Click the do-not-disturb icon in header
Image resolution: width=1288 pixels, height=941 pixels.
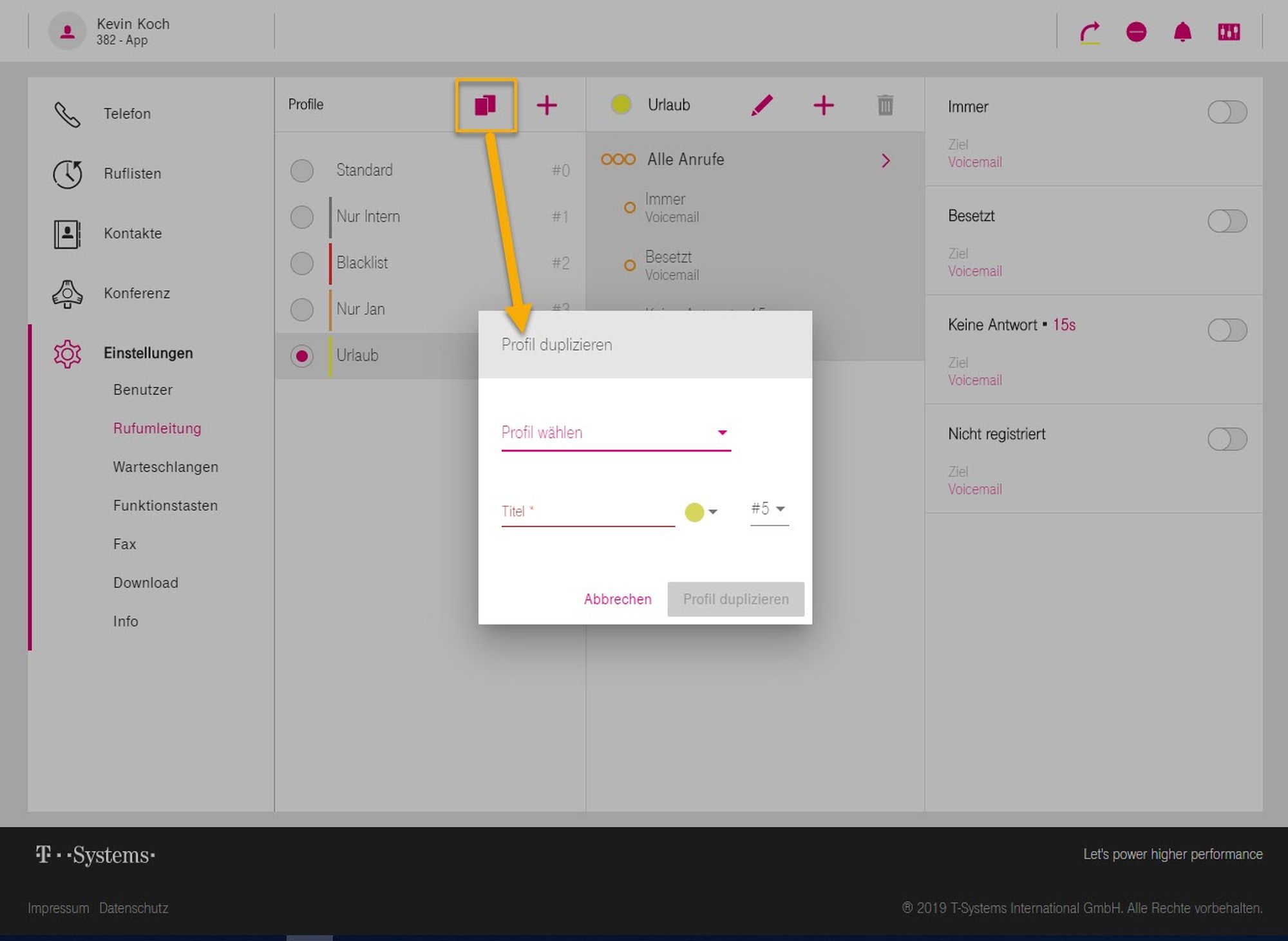(1136, 32)
